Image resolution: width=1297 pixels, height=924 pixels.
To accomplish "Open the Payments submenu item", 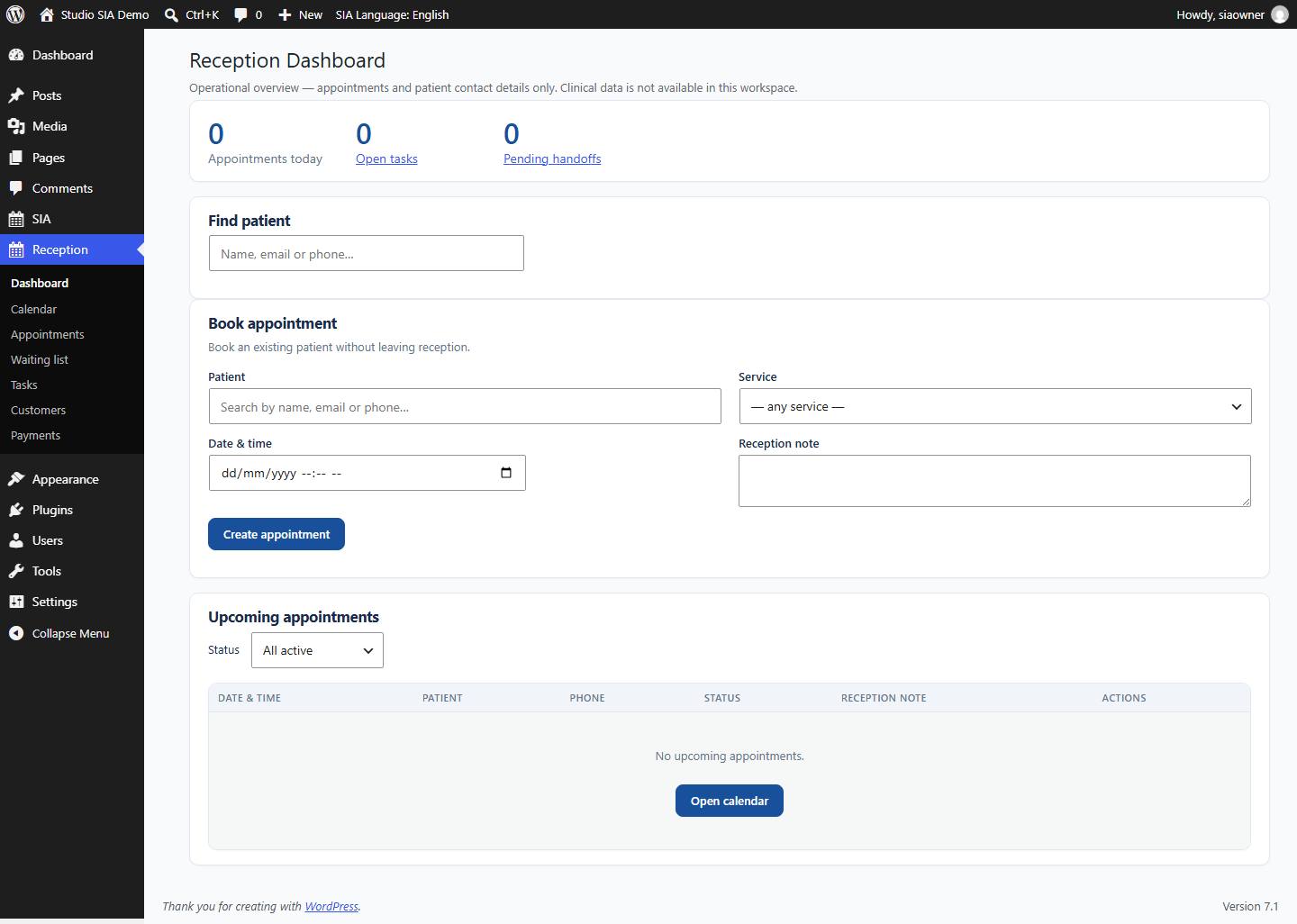I will coord(35,435).
